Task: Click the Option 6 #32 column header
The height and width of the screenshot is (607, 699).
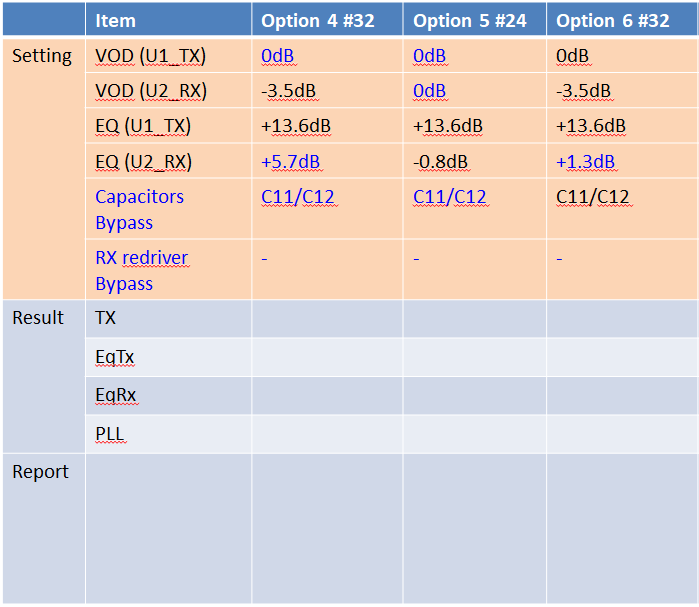Action: point(613,20)
